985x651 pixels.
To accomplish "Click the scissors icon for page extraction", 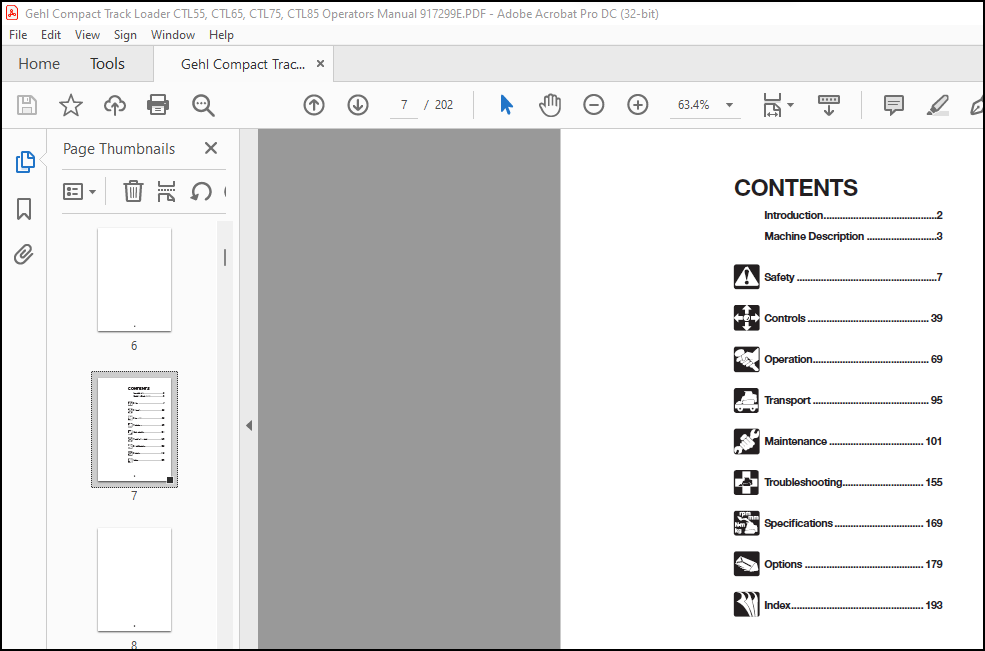I will [166, 191].
